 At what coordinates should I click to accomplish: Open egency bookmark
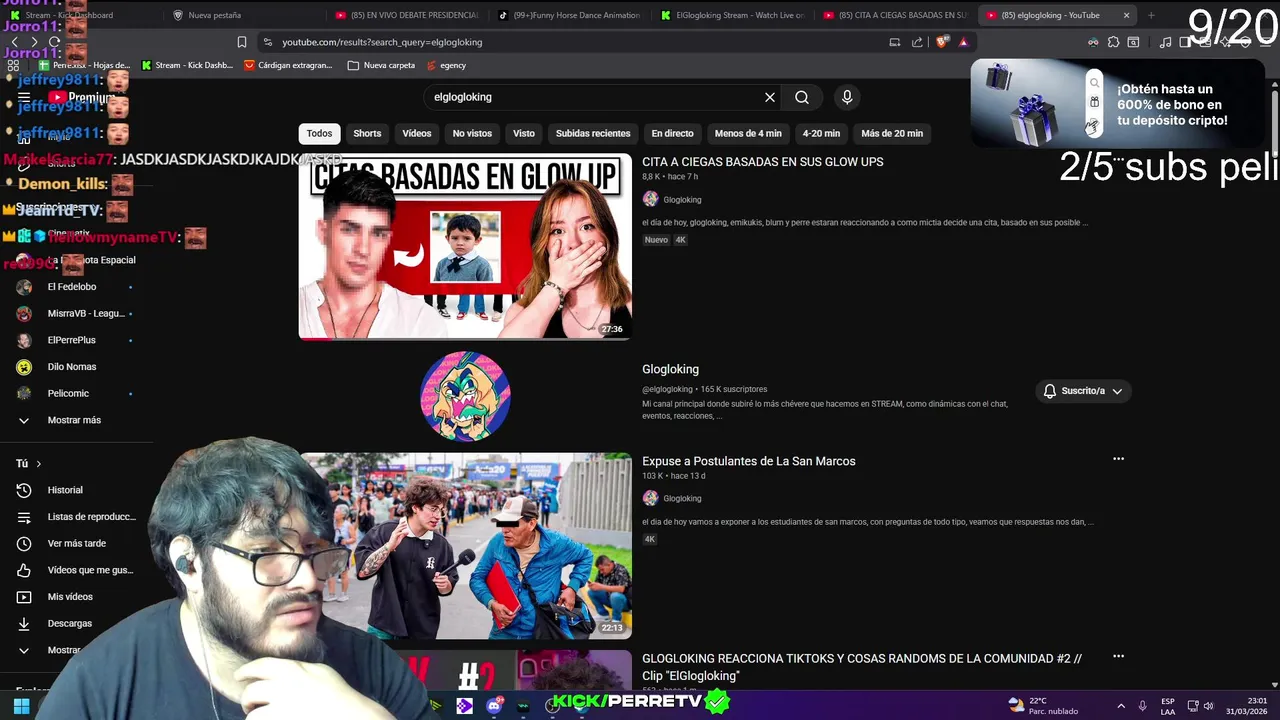point(446,65)
